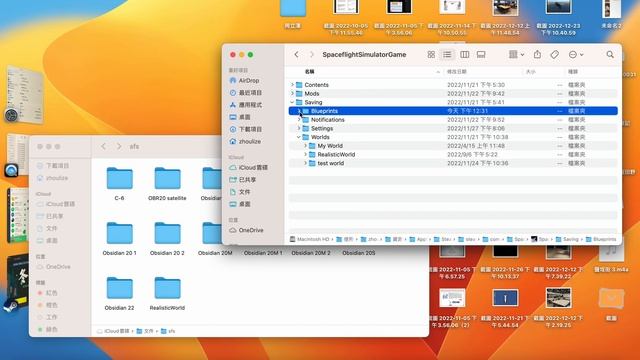This screenshot has height=360, width=640.
Task: Go forward in the sfs window
Action: coord(119,146)
